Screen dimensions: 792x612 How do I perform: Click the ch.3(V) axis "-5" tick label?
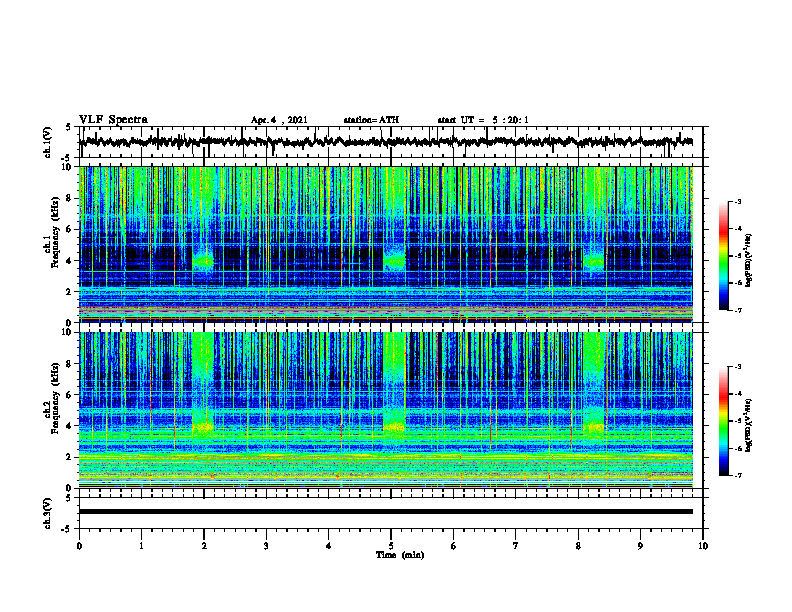[67, 529]
